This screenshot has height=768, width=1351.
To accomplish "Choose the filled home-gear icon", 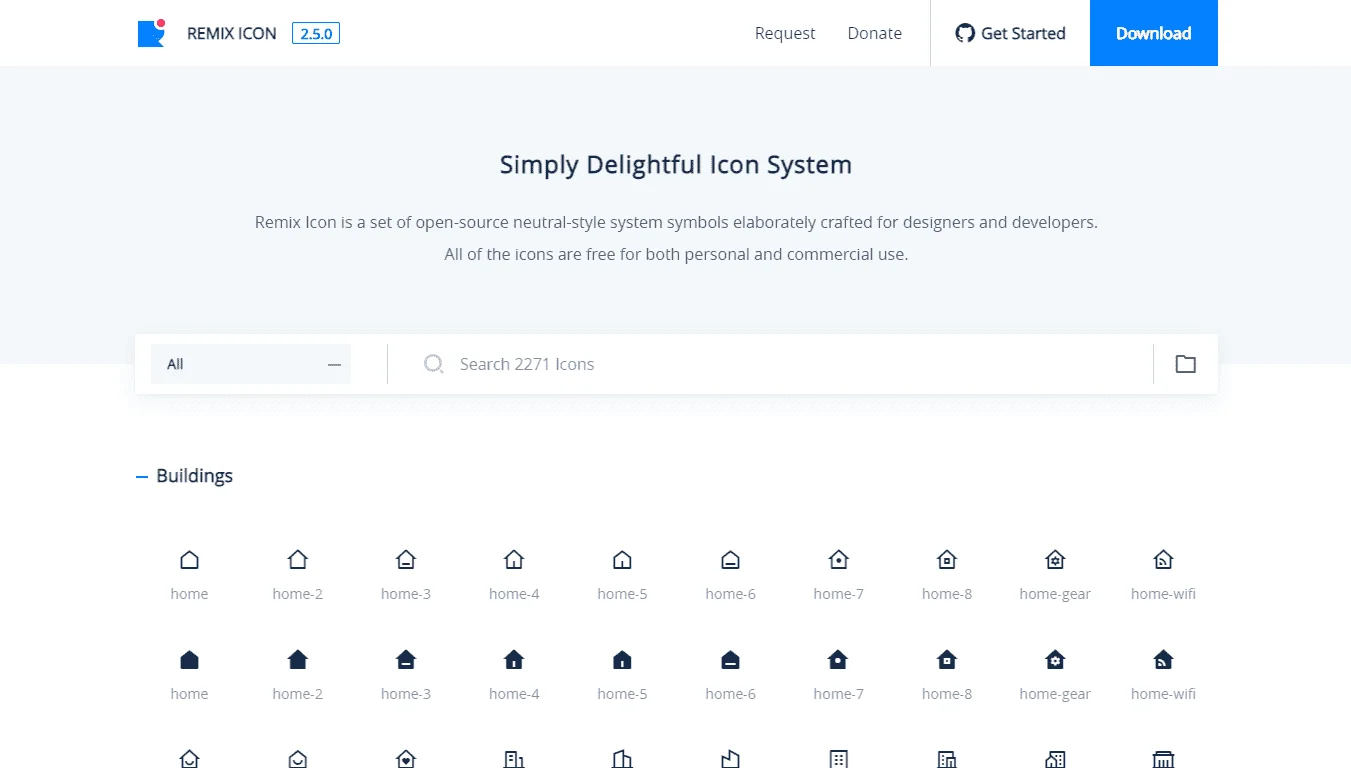I will coord(1055,659).
